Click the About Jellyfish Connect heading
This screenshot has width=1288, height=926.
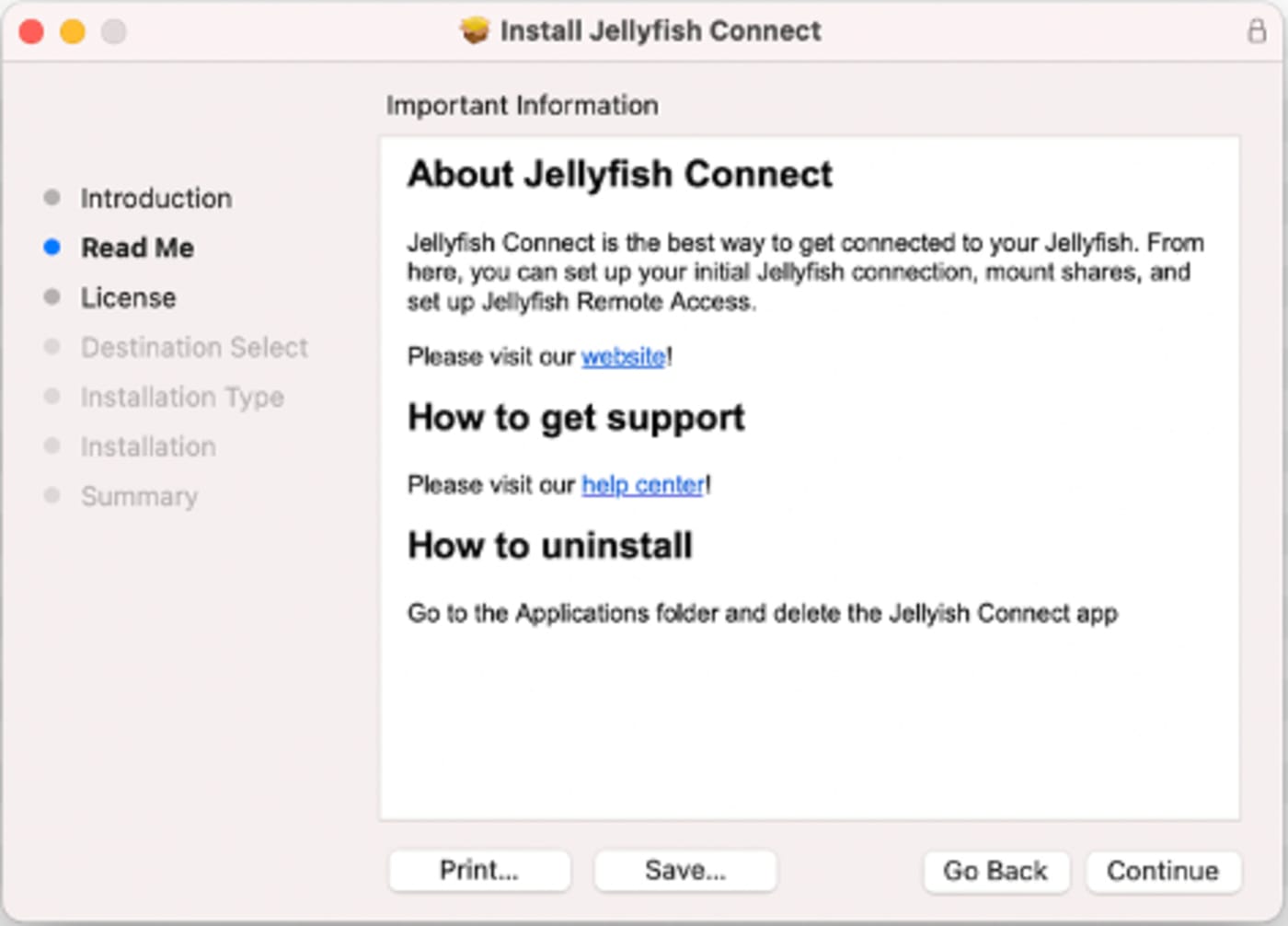click(620, 174)
